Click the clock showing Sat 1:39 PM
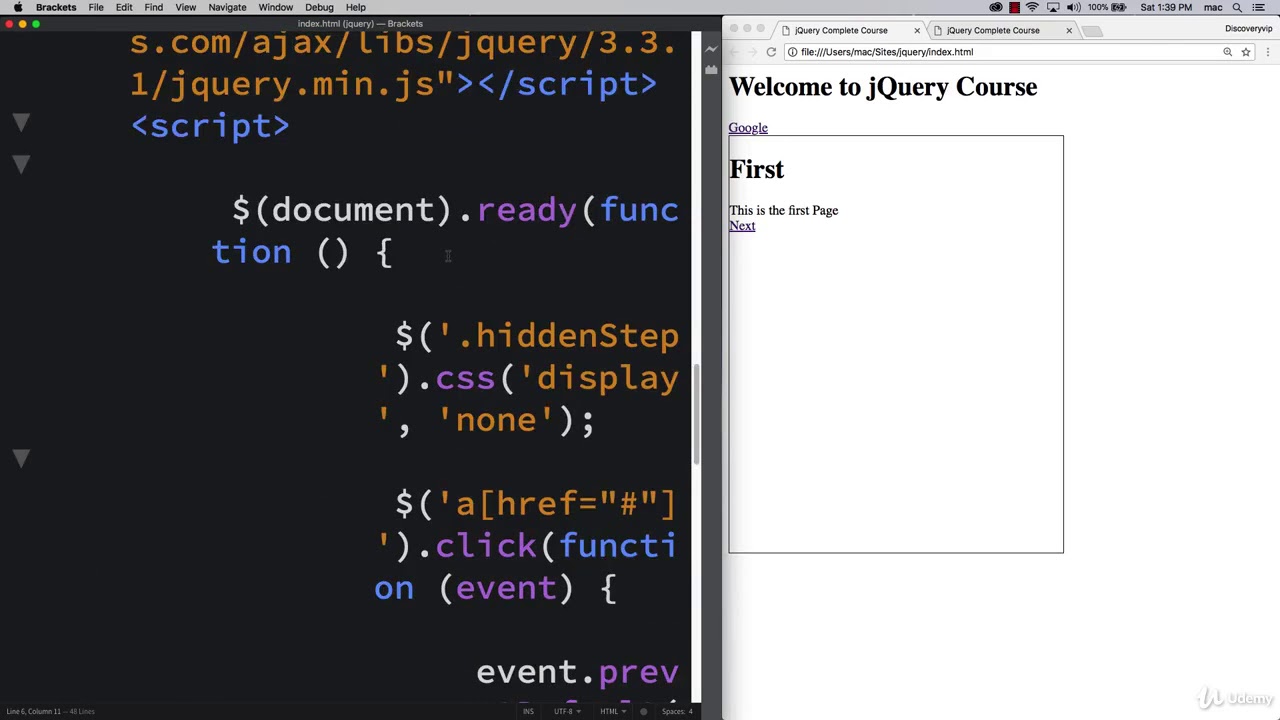The height and width of the screenshot is (720, 1280). [1166, 7]
